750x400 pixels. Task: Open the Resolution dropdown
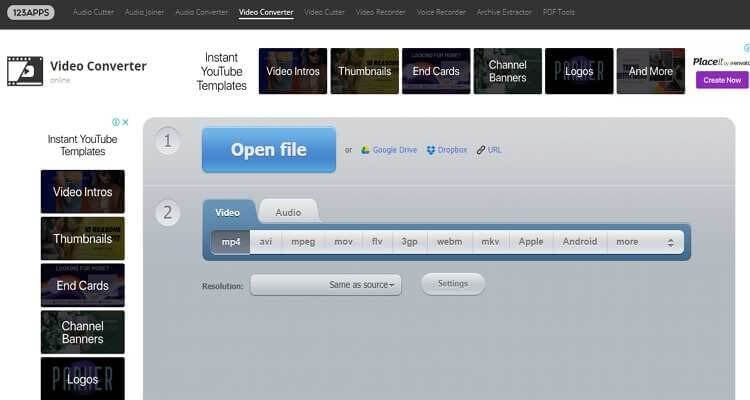point(325,285)
